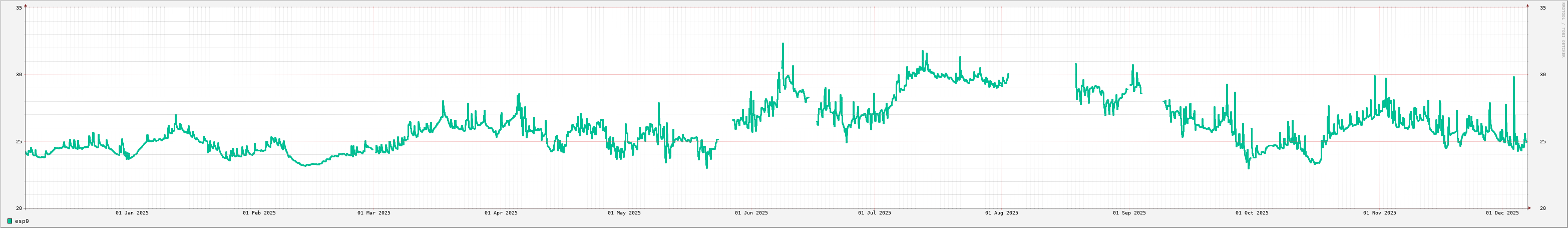The height and width of the screenshot is (228, 1568).
Task: Click the 01 Aug 2025 date label
Action: point(1001,213)
